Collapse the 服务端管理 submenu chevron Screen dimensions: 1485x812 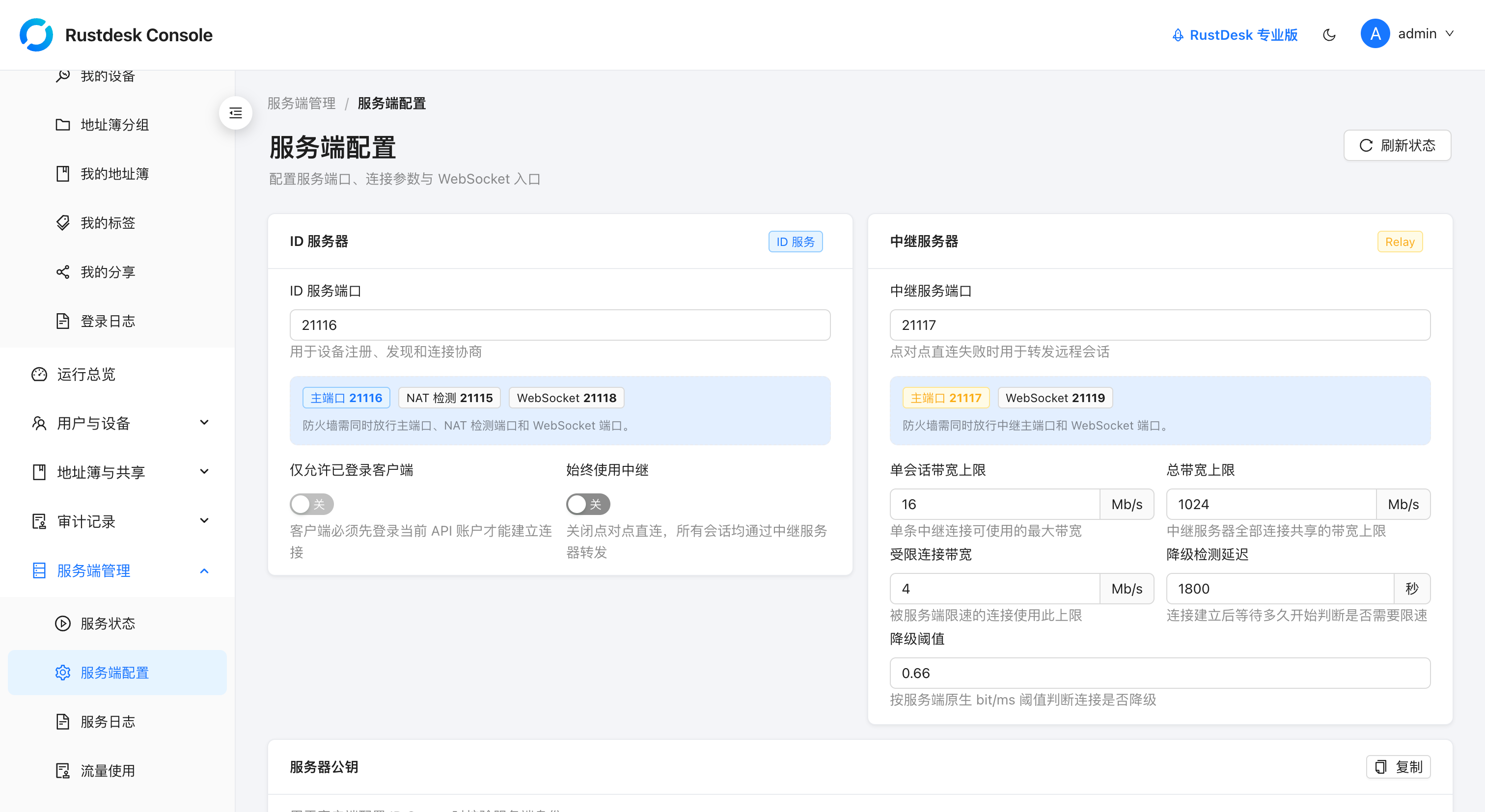(204, 570)
